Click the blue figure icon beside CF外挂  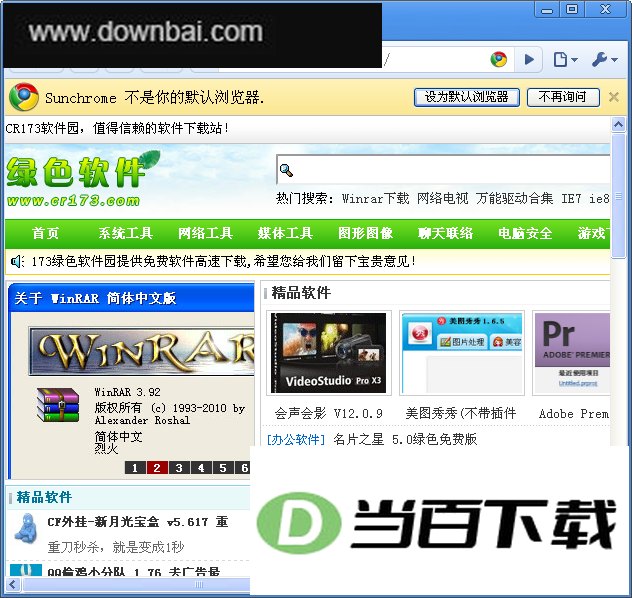pyautogui.click(x=26, y=528)
